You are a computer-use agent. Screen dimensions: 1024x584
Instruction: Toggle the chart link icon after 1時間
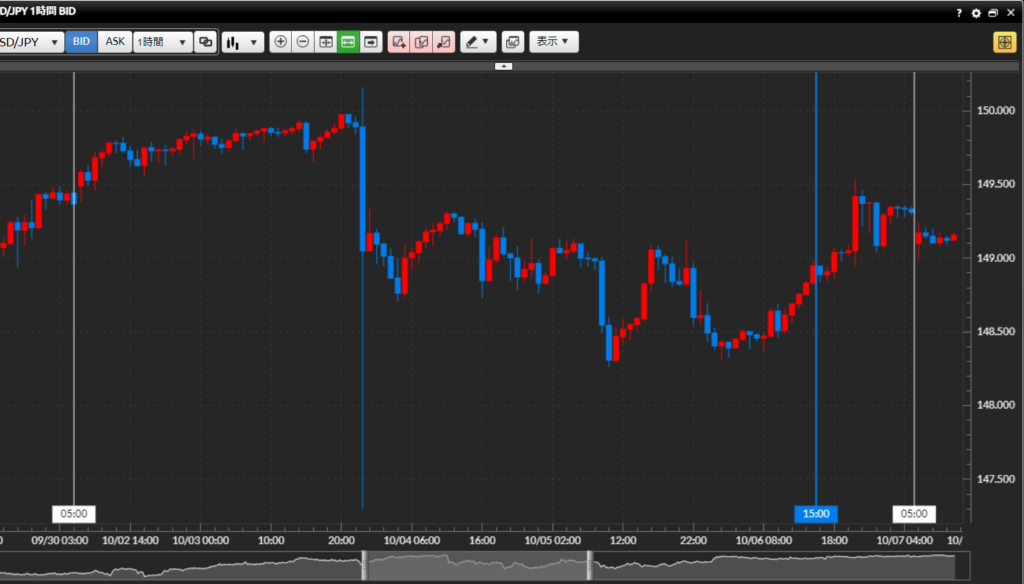tap(206, 42)
